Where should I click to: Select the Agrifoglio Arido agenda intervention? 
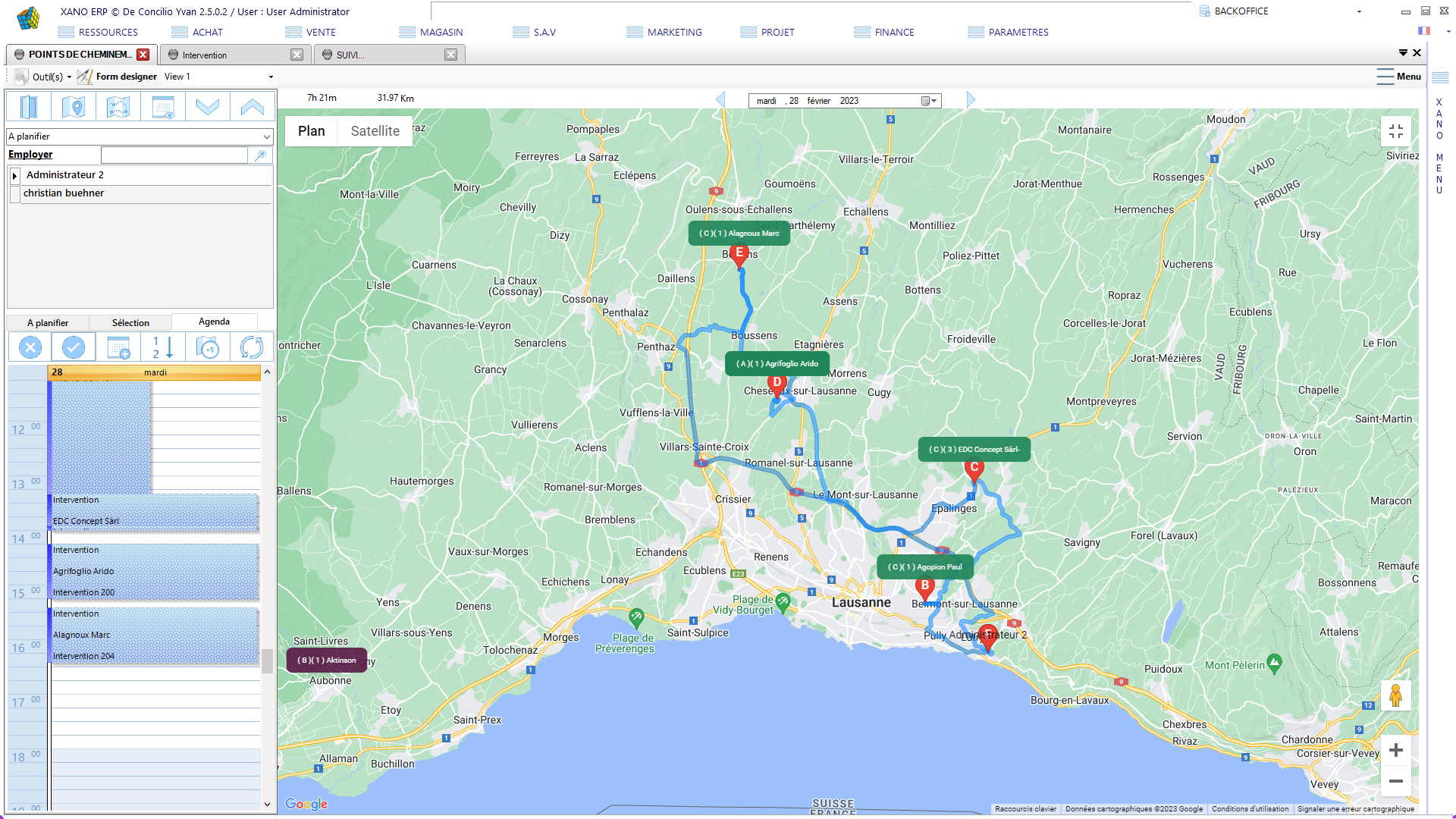155,571
